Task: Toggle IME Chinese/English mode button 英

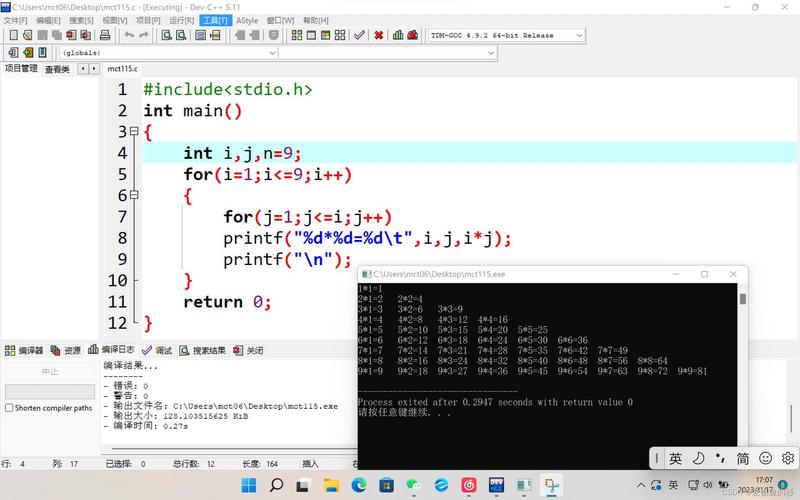Action: (675, 458)
